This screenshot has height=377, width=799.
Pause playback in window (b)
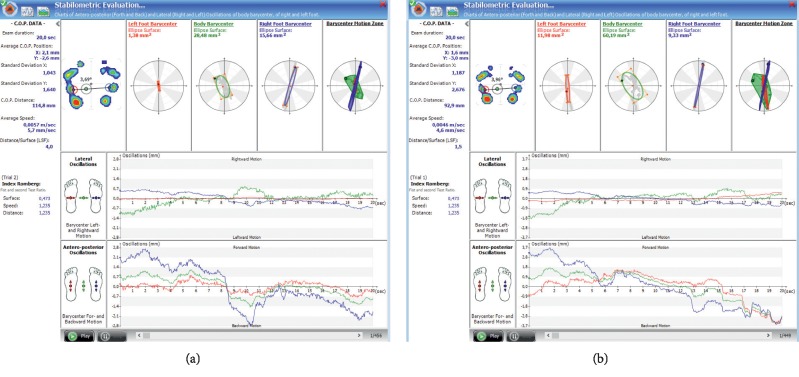(520, 336)
